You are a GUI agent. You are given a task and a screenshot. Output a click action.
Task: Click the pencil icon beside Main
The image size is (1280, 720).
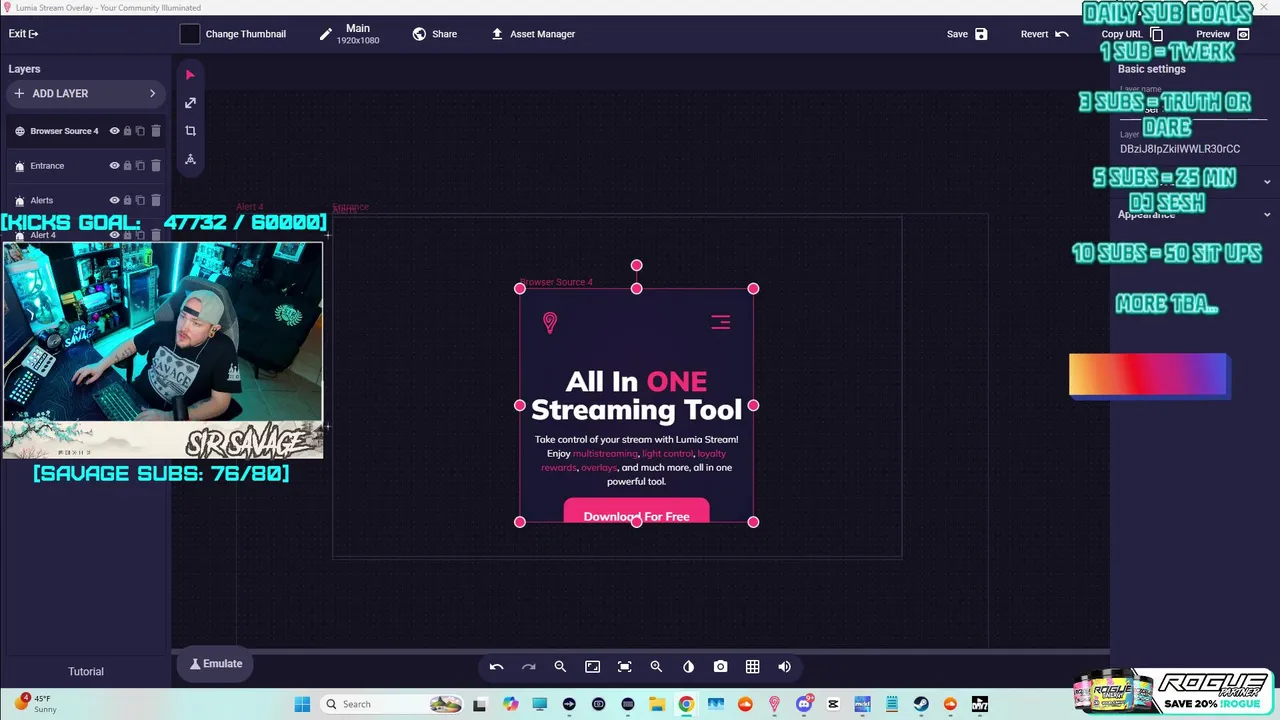[x=325, y=34]
